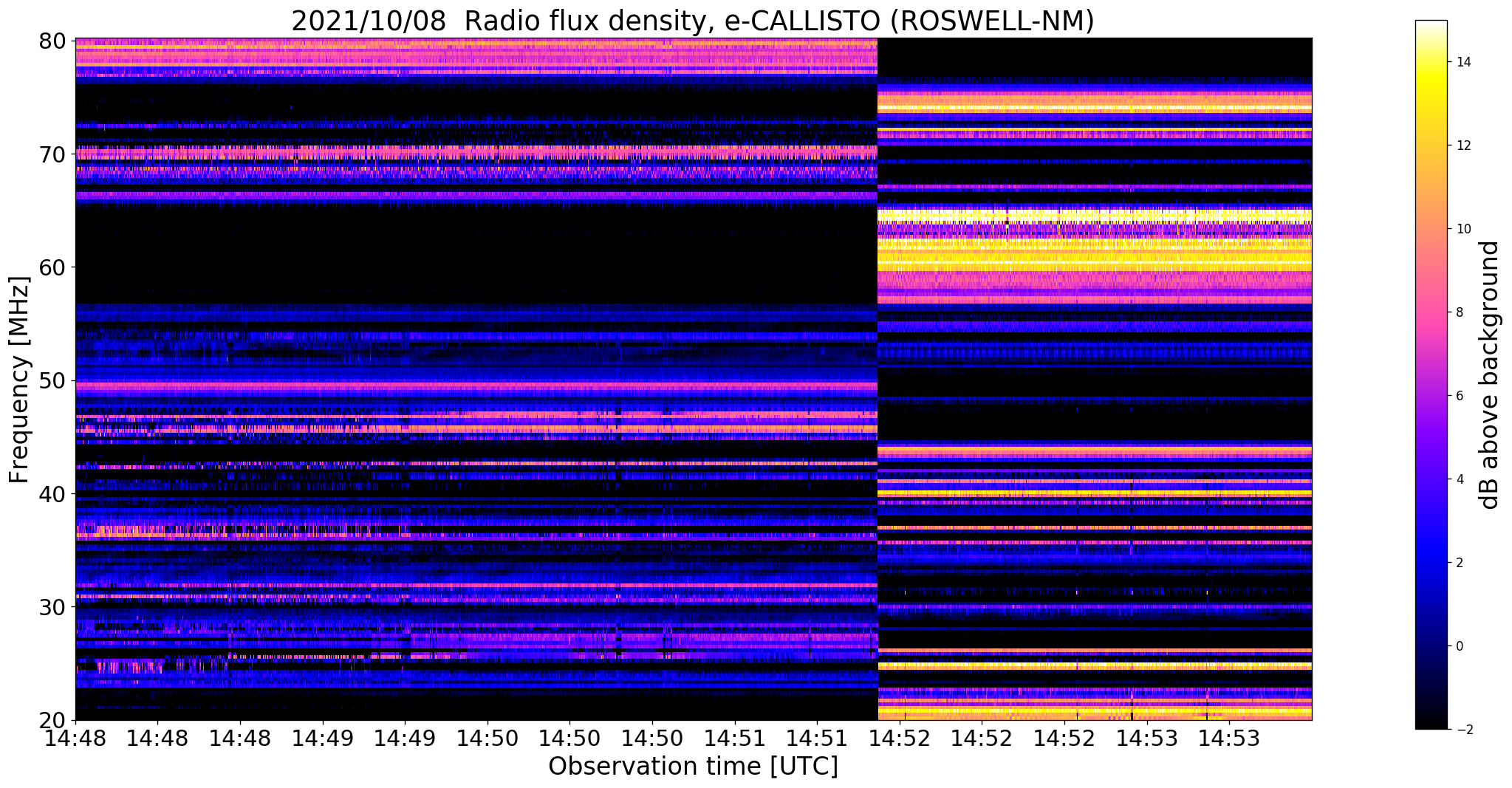Click the colorbar tick label 14

pos(1463,62)
